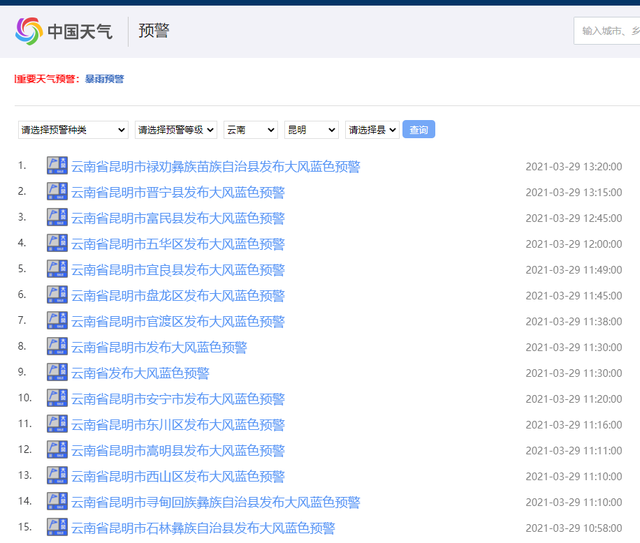Open the 暴雨预警 important warning link
The image size is (640, 543).
coord(104,79)
